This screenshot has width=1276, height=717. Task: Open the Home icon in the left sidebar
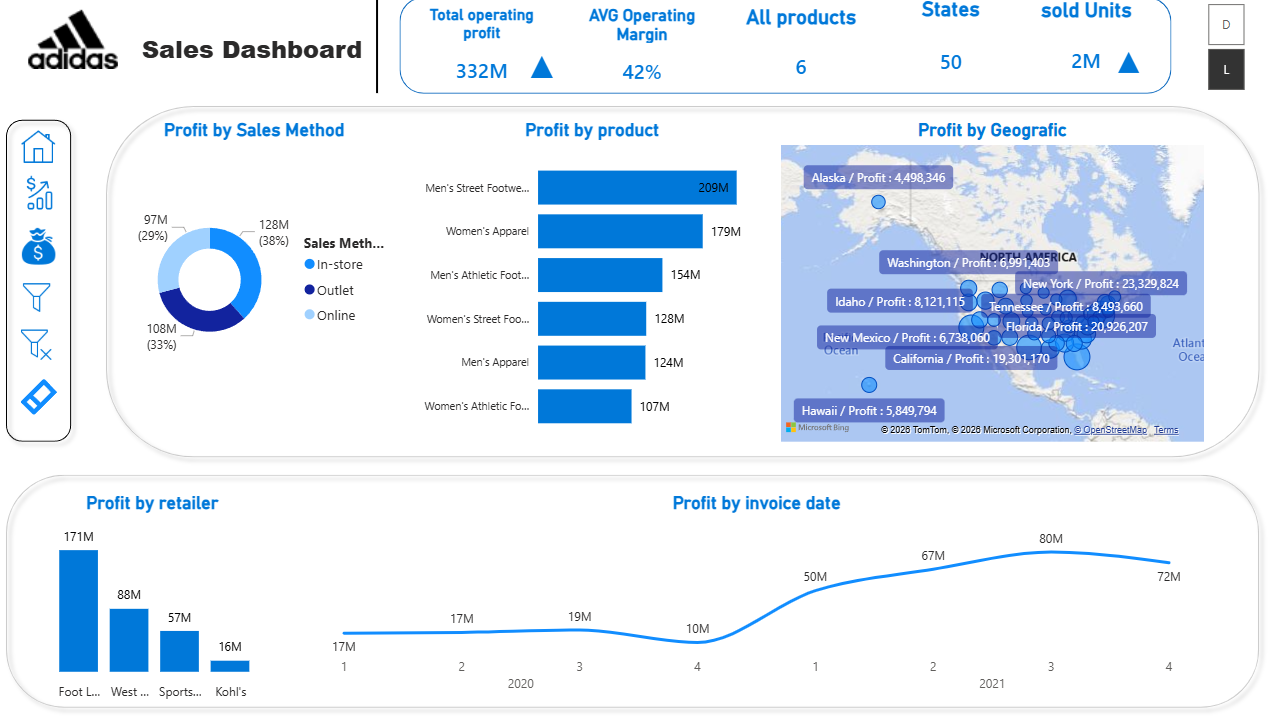pyautogui.click(x=38, y=146)
